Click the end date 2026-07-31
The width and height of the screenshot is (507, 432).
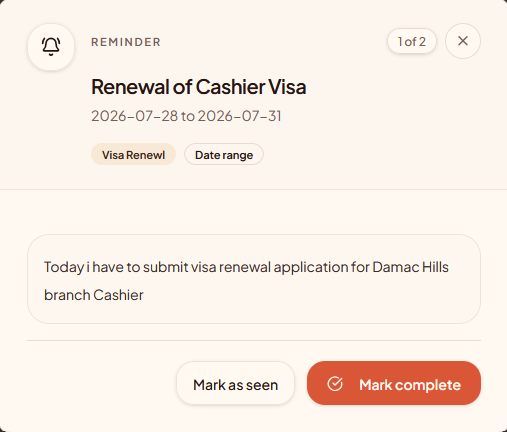240,116
